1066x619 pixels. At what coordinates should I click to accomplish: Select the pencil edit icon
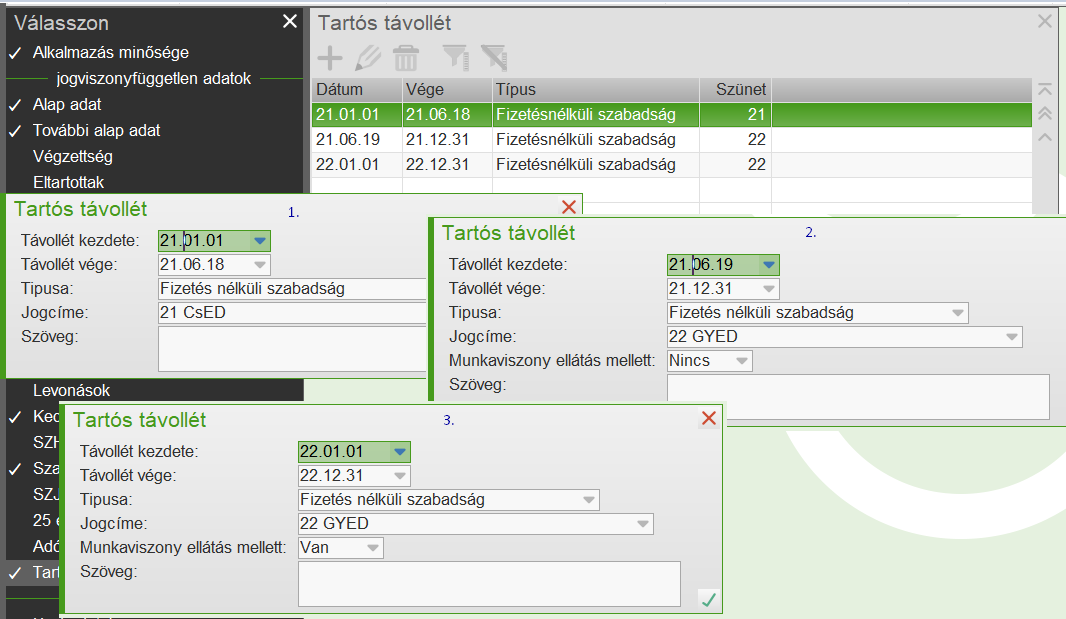pos(366,57)
